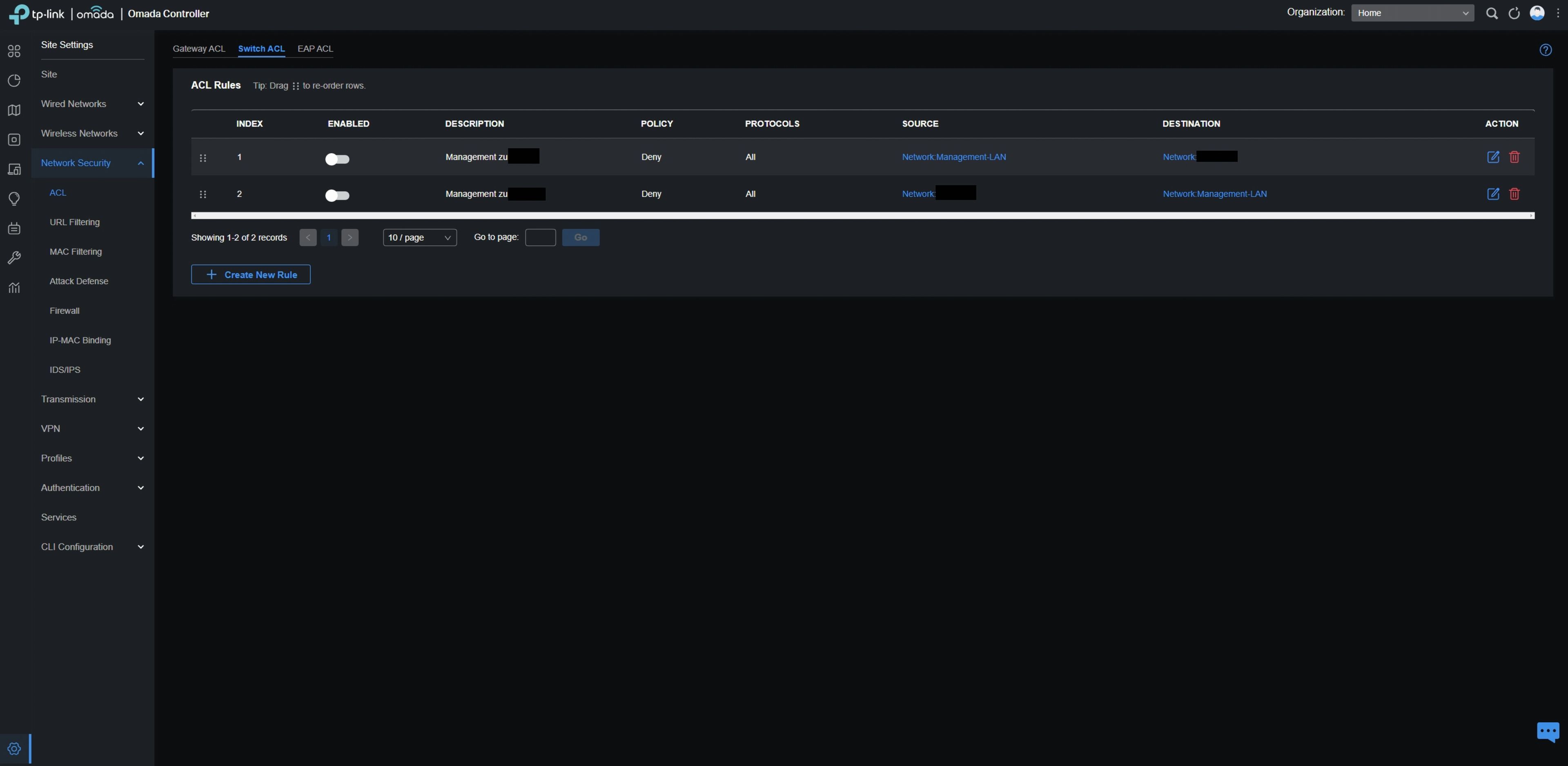Screen dimensions: 1568x766
Task: Click the refresh icon in top bar
Action: coord(1514,13)
